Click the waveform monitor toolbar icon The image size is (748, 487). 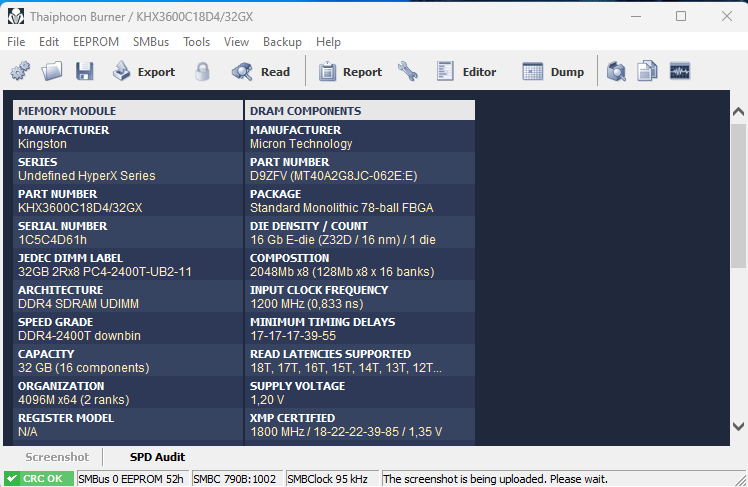pyautogui.click(x=680, y=72)
